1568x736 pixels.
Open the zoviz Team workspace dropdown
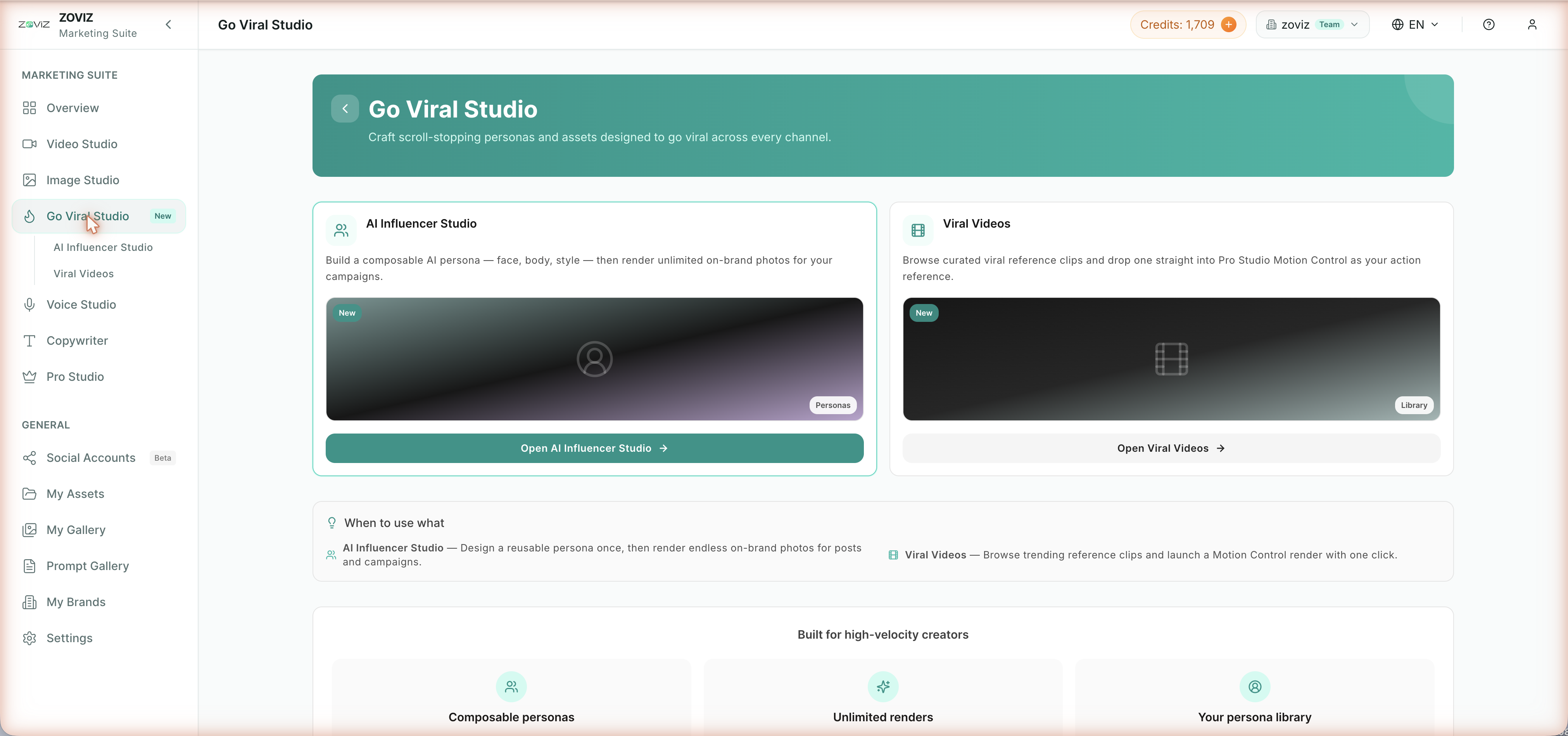click(x=1312, y=24)
